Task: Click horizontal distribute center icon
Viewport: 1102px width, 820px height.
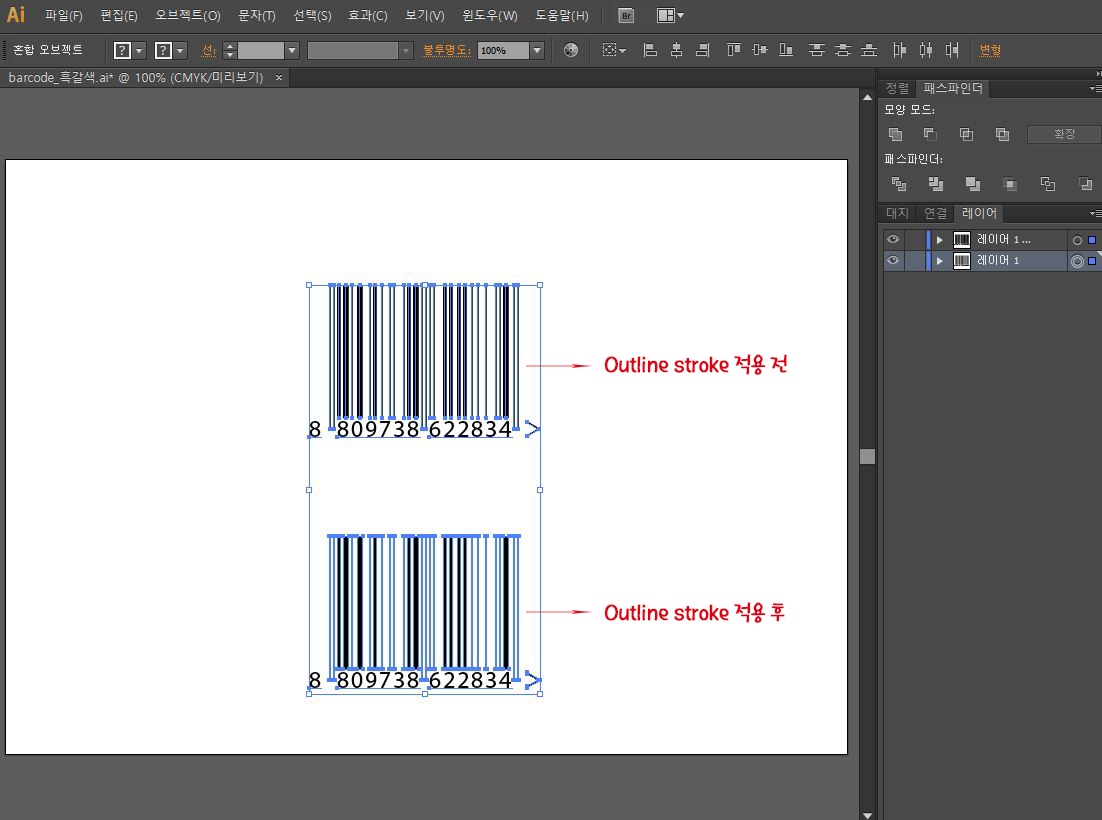Action: click(x=926, y=50)
